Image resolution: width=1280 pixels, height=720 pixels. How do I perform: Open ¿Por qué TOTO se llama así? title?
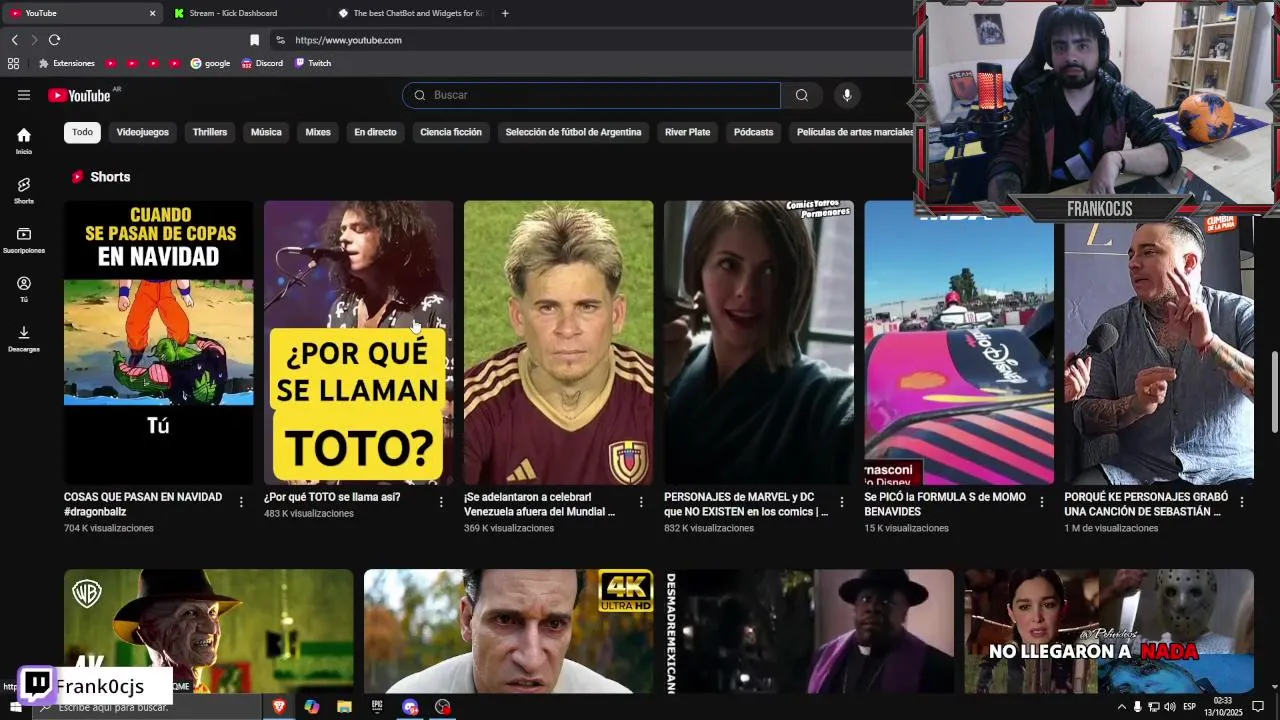(x=332, y=497)
